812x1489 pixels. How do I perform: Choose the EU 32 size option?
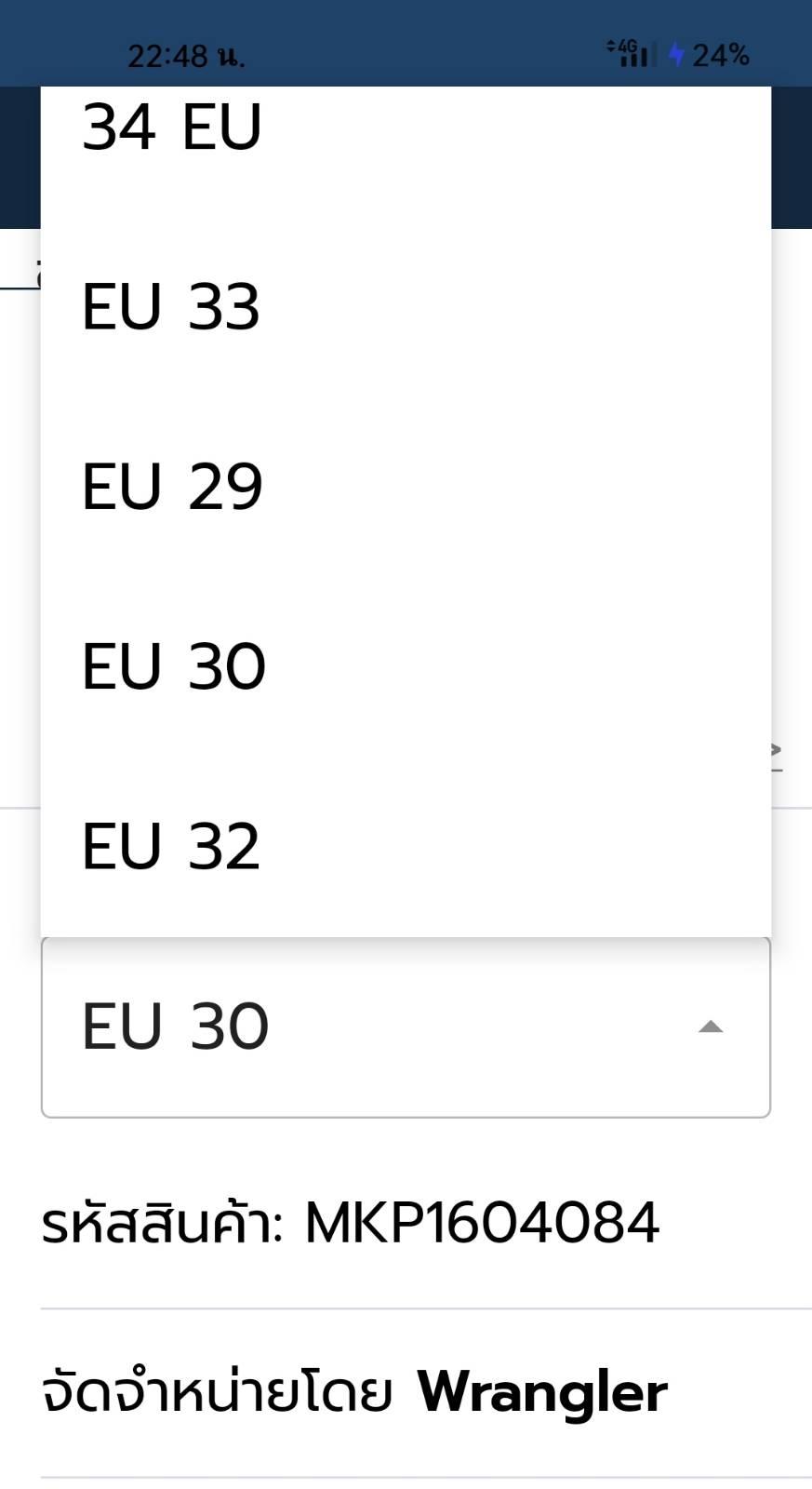406,846
